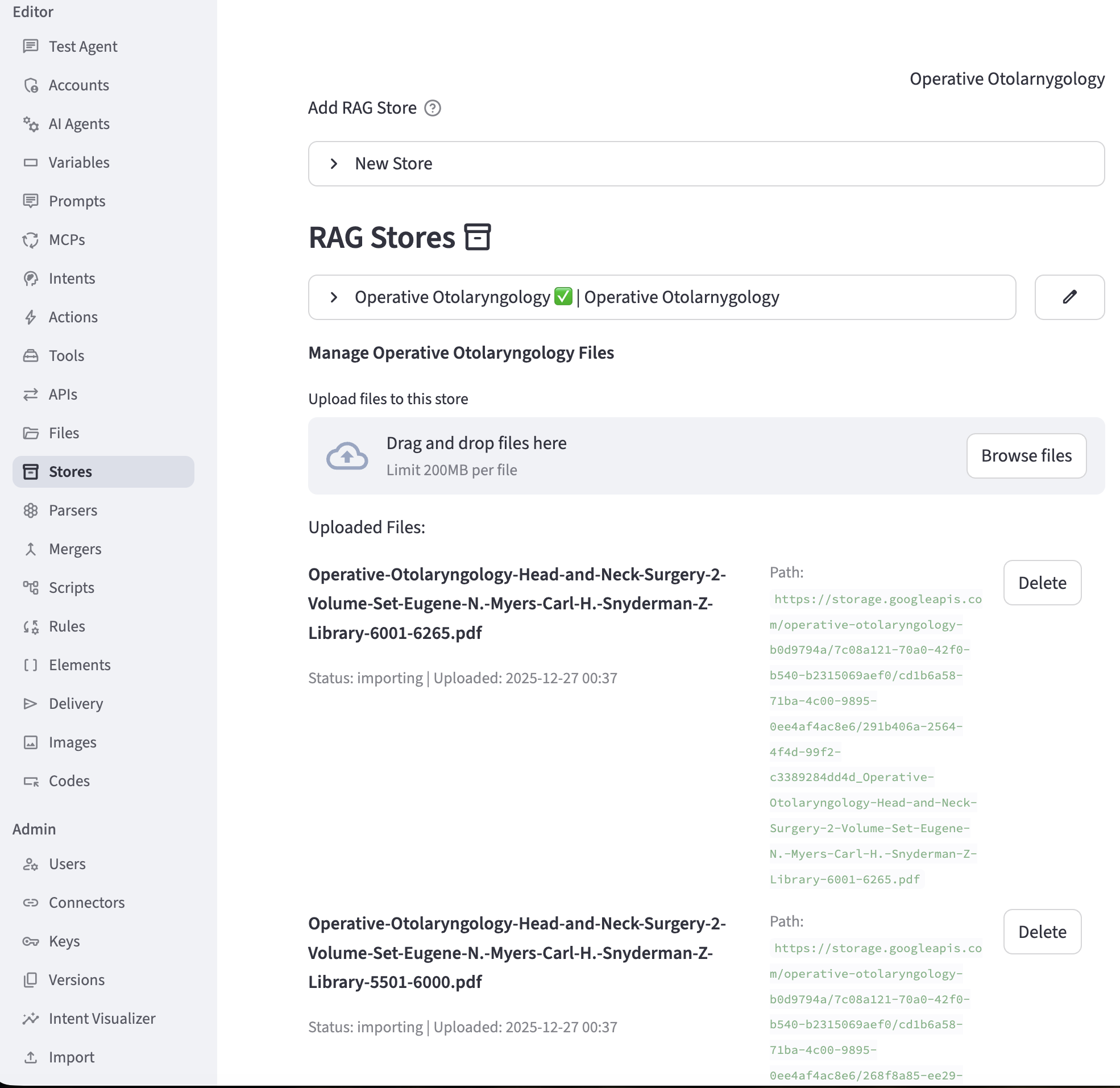The height and width of the screenshot is (1088, 1120).
Task: Expand the Operative Otolaryngology store details
Action: point(334,298)
